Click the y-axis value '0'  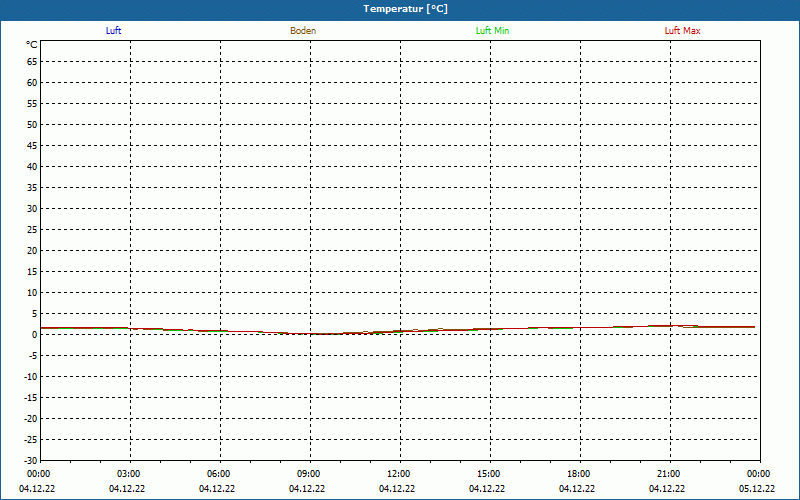34,335
